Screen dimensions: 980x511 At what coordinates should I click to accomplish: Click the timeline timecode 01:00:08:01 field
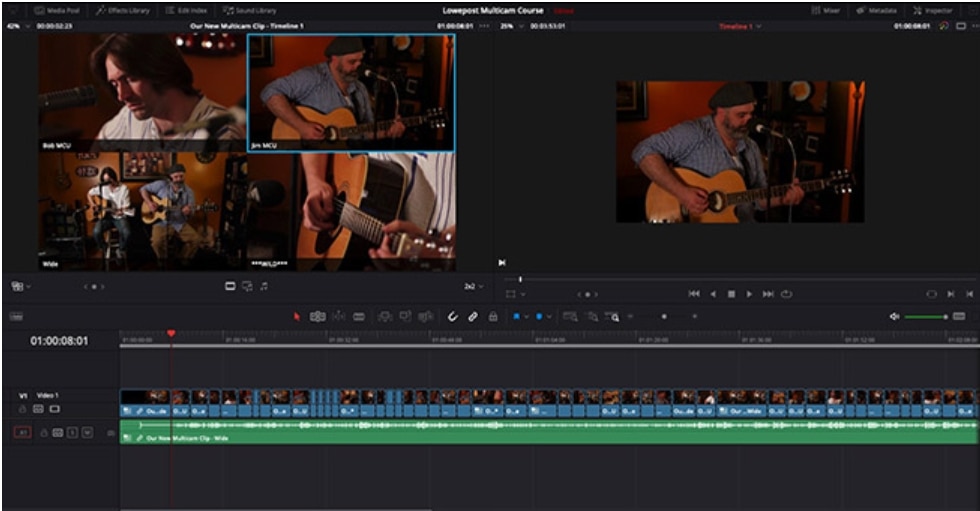[x=59, y=341]
